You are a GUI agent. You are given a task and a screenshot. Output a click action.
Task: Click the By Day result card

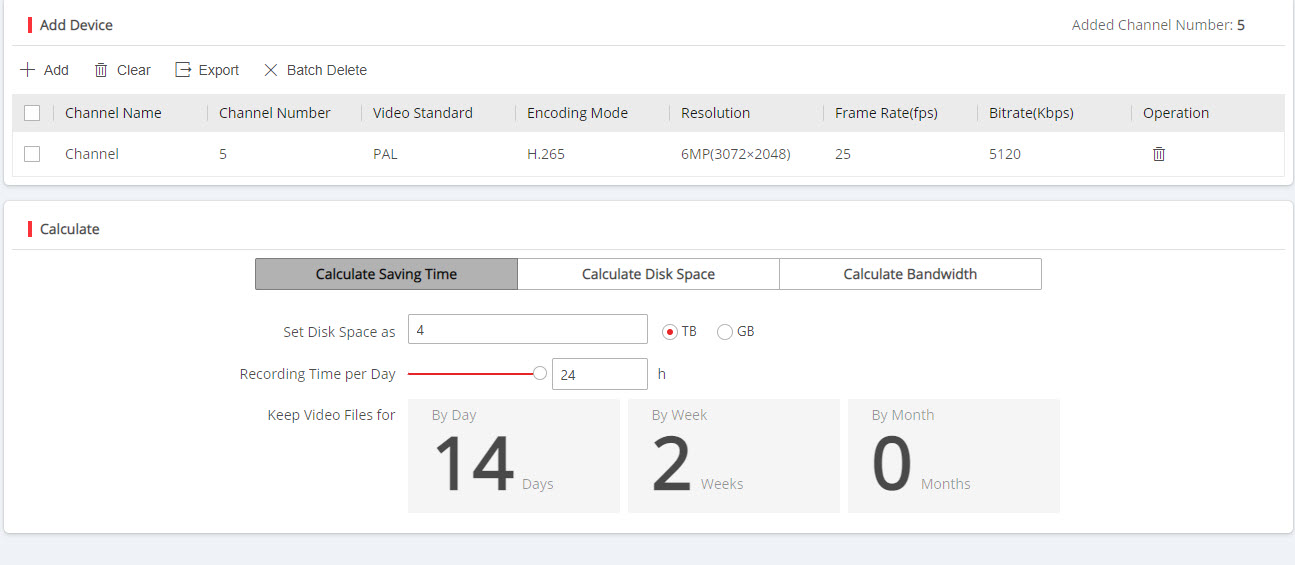pos(513,456)
